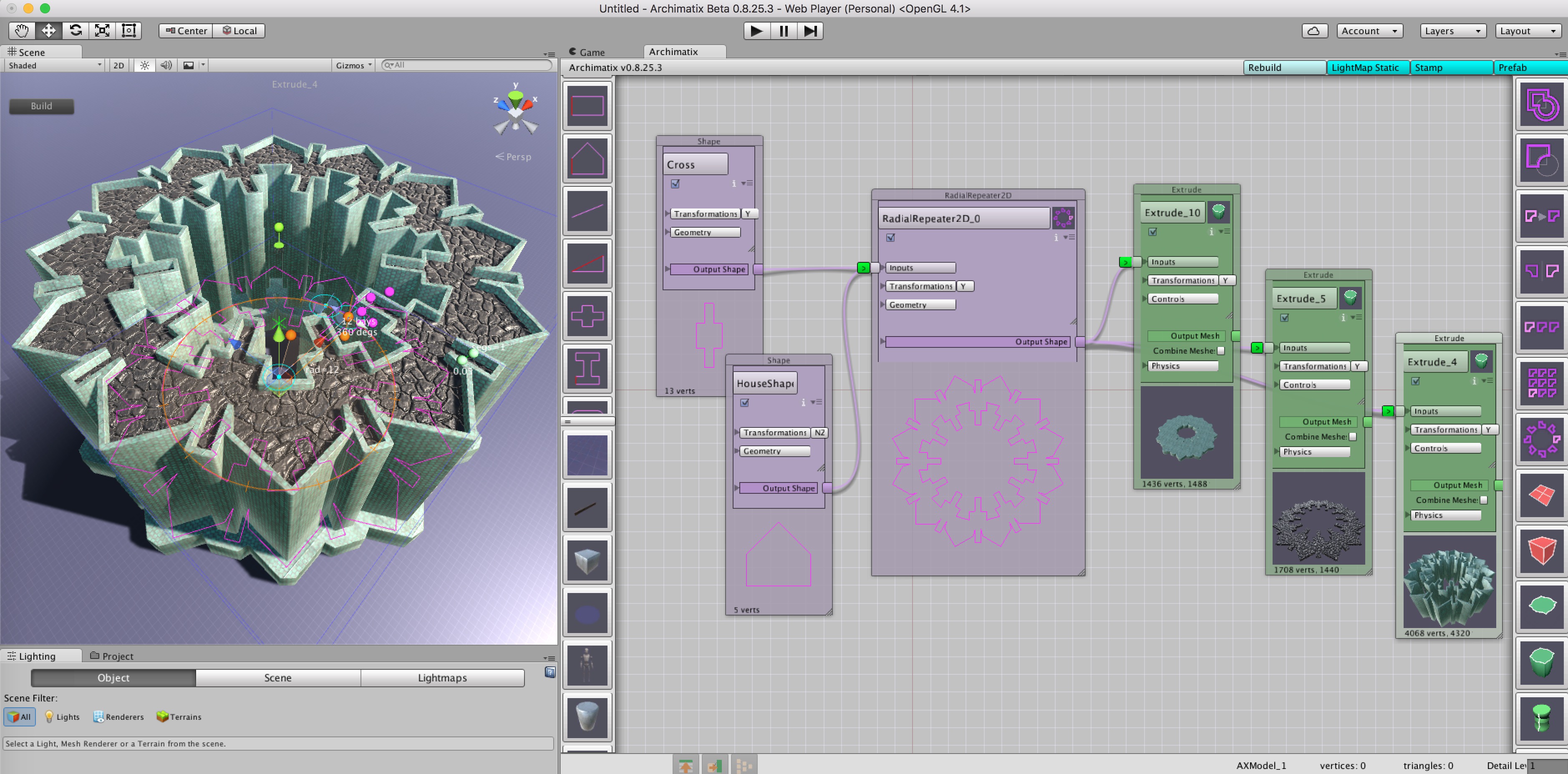Toggle the Extrude_4 enabled checkbox
Image resolution: width=1568 pixels, height=774 pixels.
tap(1416, 381)
